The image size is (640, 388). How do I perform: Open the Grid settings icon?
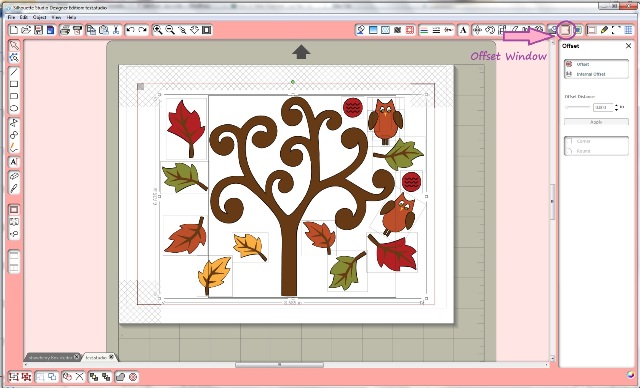[x=629, y=30]
